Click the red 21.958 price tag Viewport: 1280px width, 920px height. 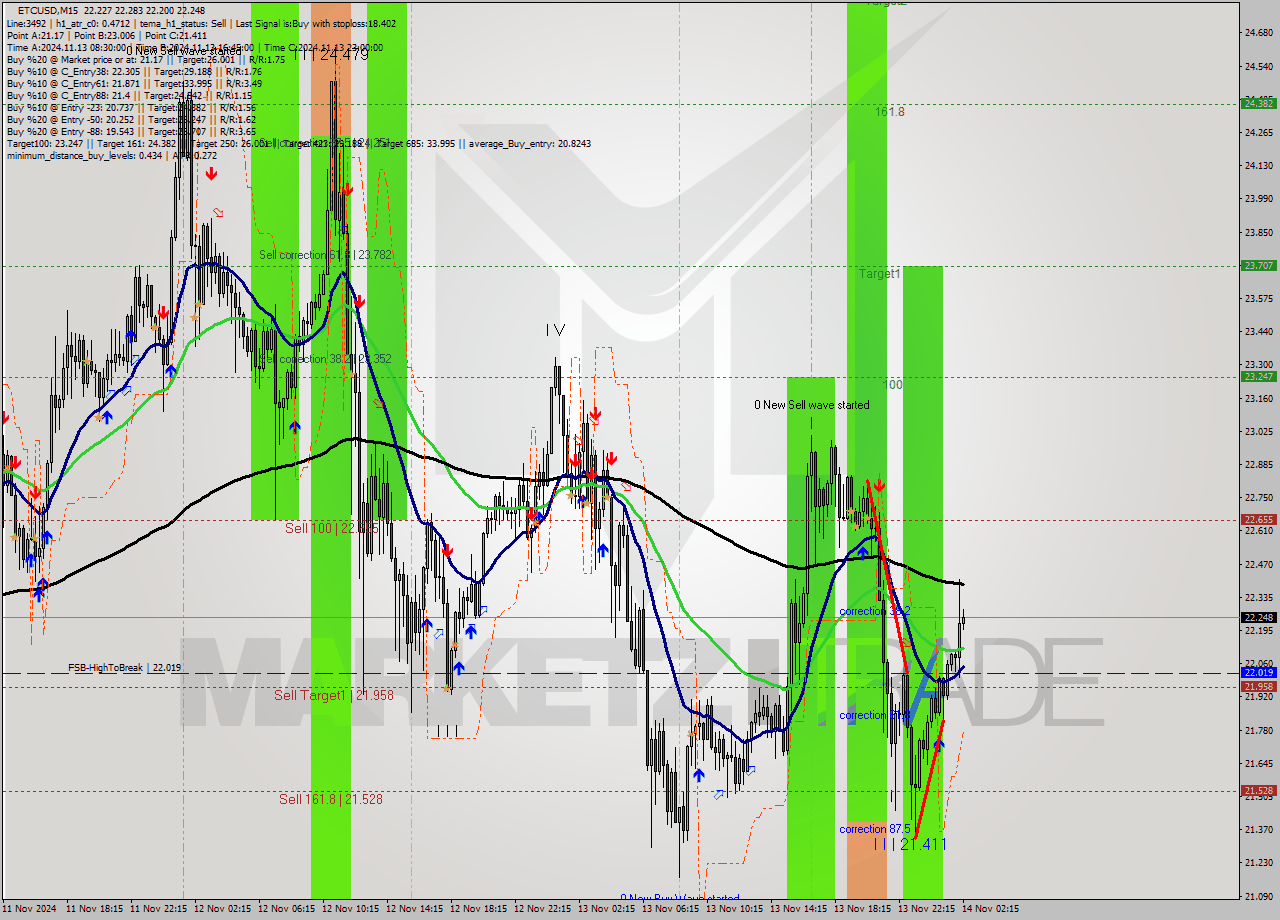click(1258, 686)
